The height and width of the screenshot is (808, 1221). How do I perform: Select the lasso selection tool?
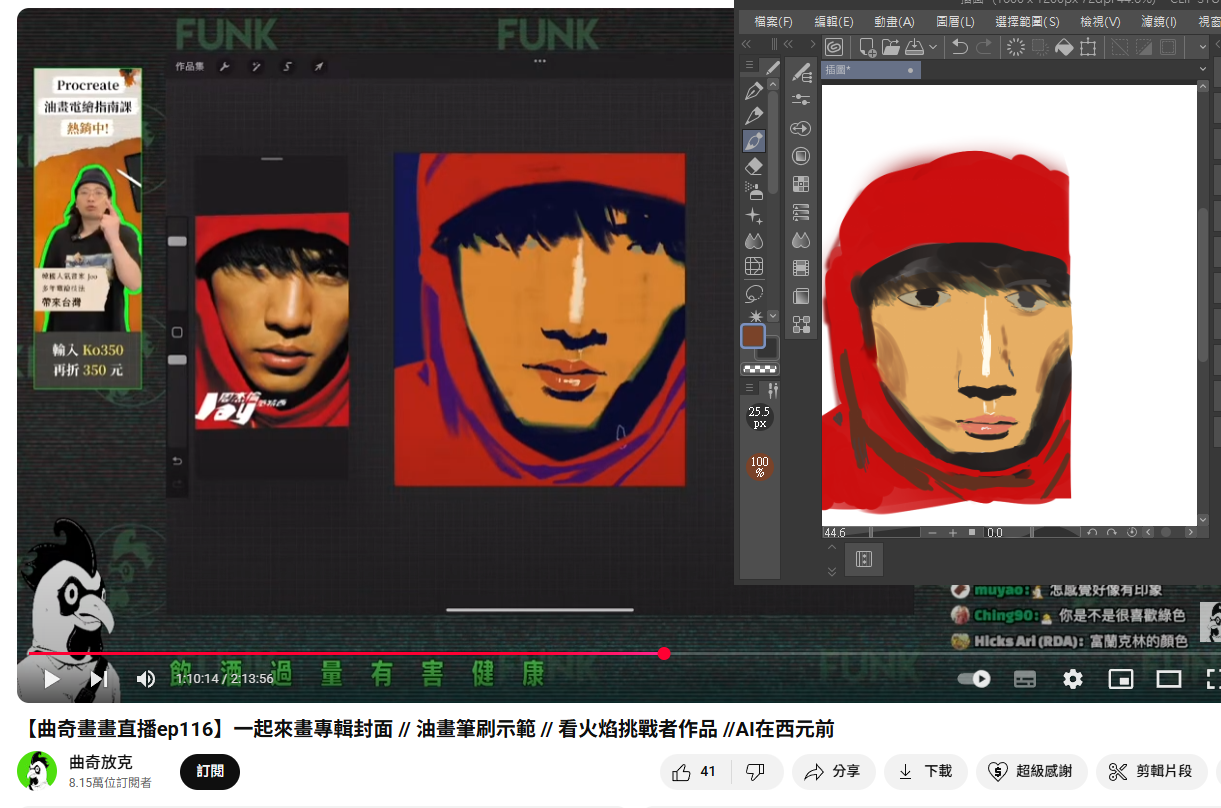coord(754,293)
